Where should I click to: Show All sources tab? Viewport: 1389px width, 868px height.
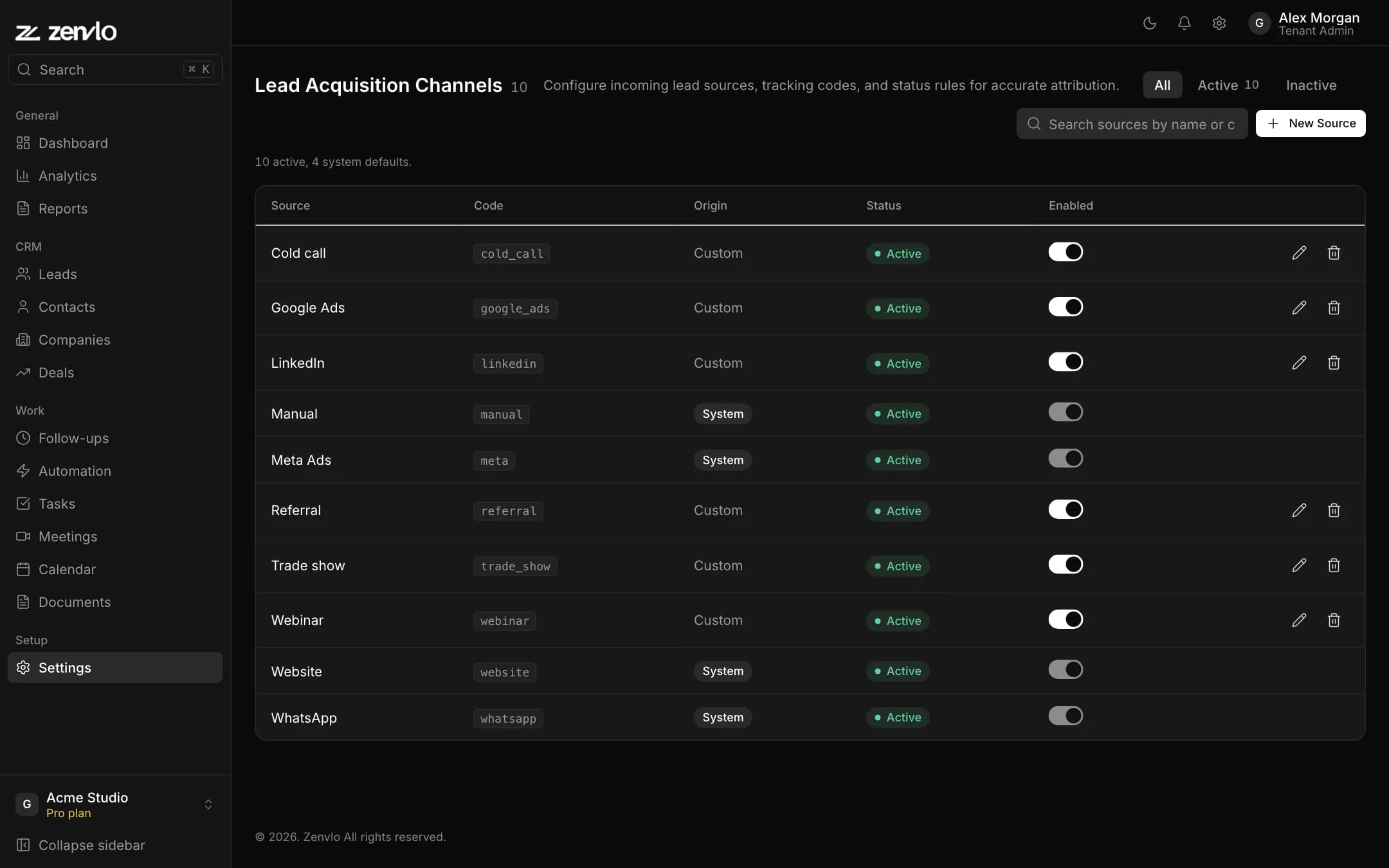click(1162, 85)
